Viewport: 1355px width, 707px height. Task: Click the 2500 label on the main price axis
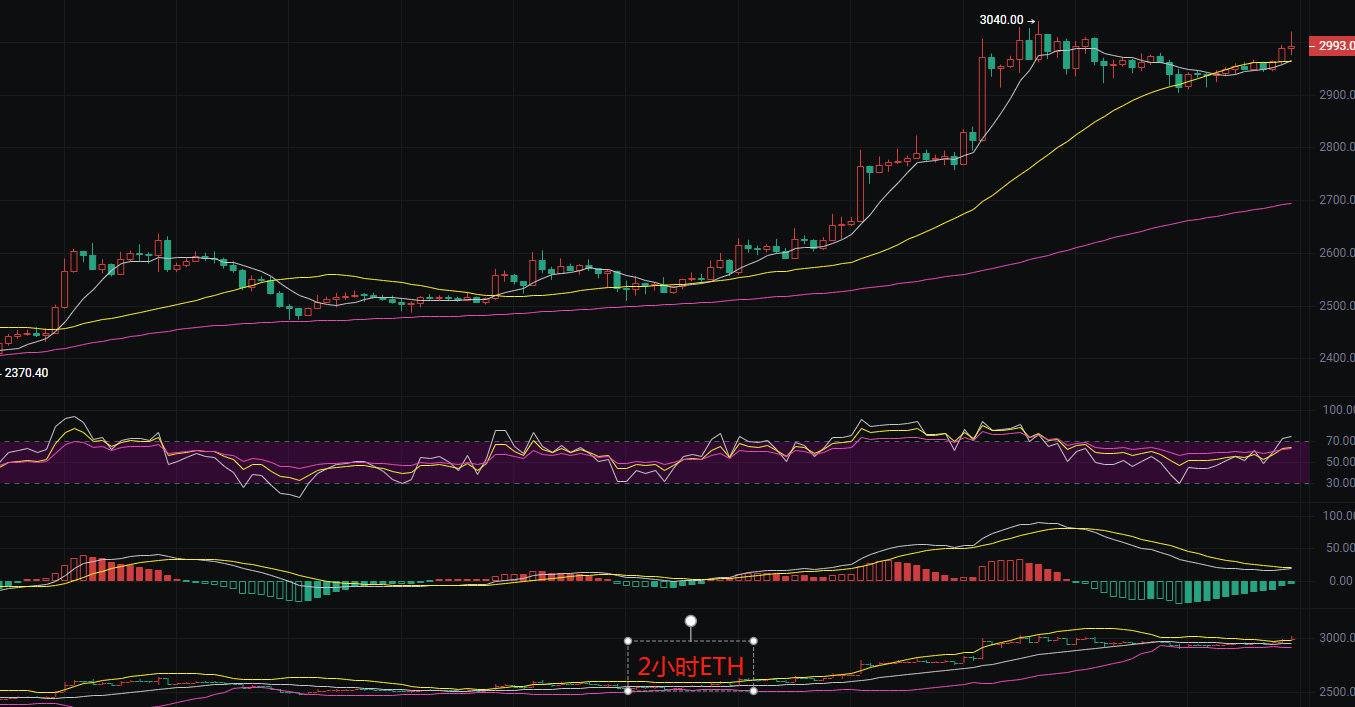tap(1336, 306)
